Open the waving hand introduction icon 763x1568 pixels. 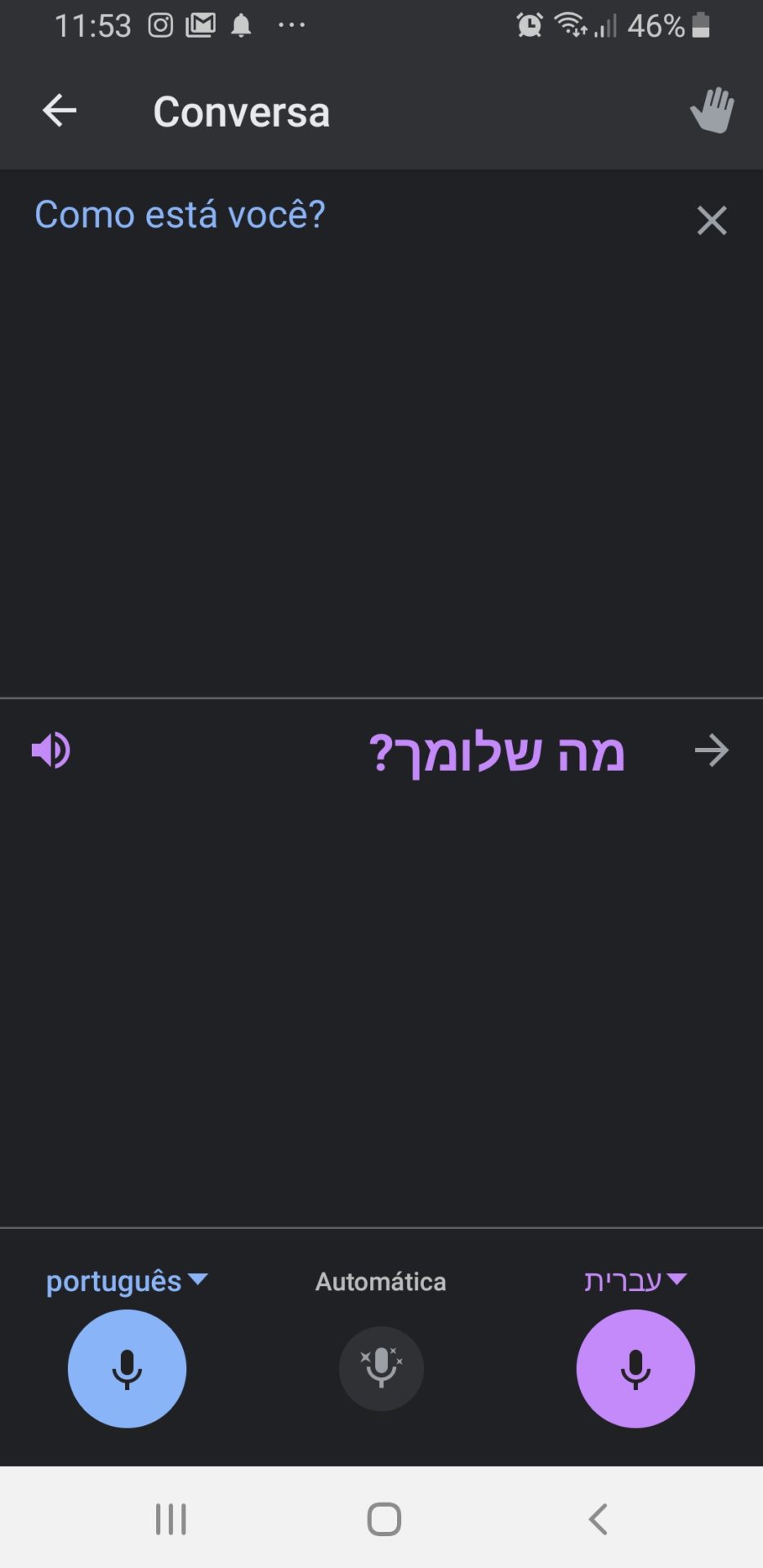click(712, 110)
